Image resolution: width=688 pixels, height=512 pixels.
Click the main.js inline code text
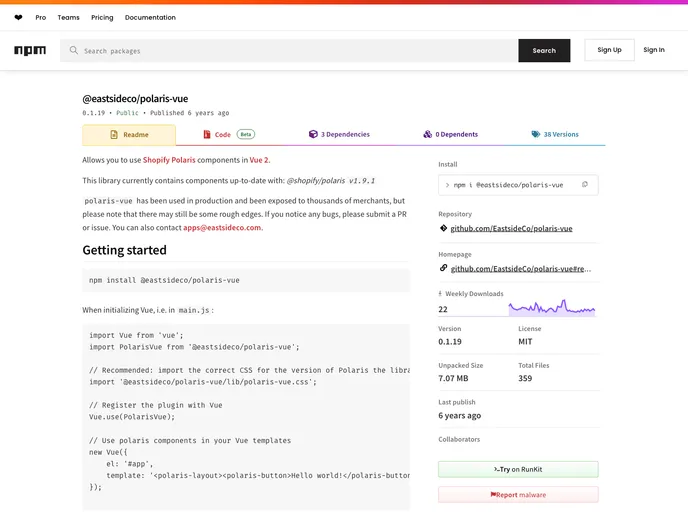click(194, 310)
